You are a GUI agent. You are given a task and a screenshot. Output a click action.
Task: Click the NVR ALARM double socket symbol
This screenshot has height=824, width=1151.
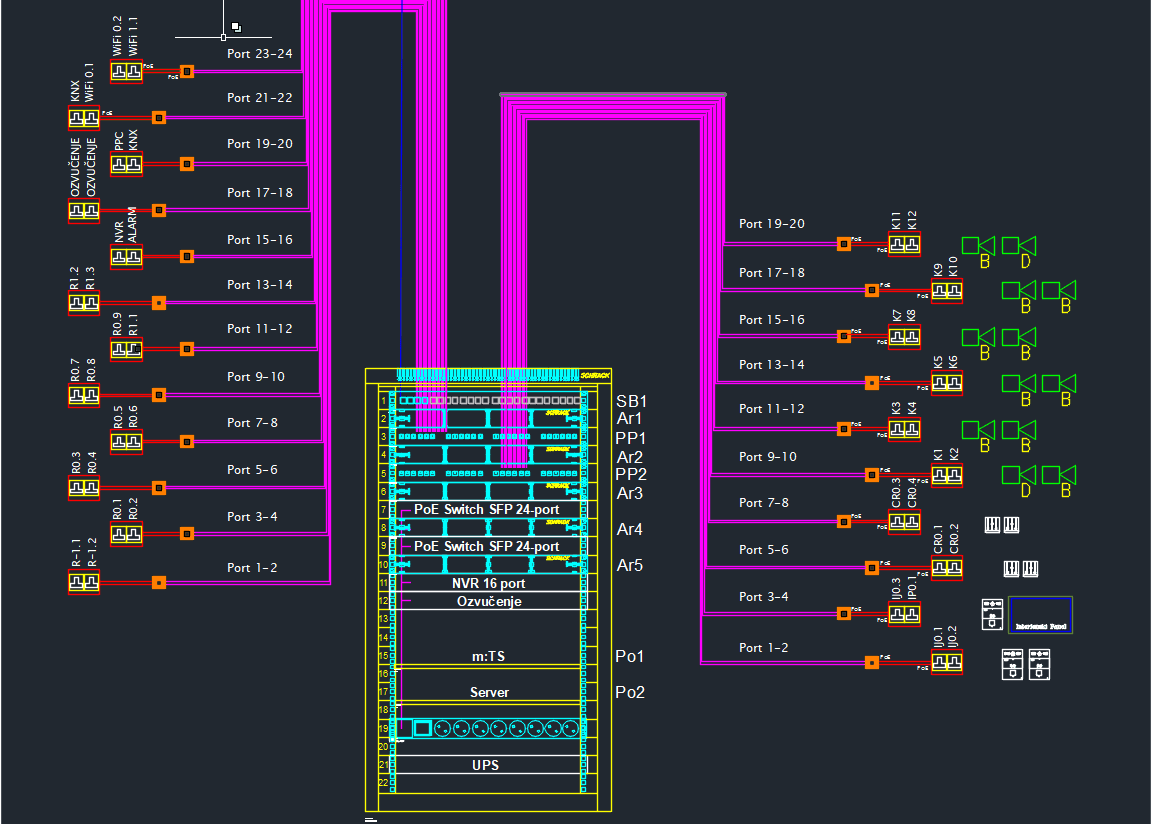click(x=126, y=257)
